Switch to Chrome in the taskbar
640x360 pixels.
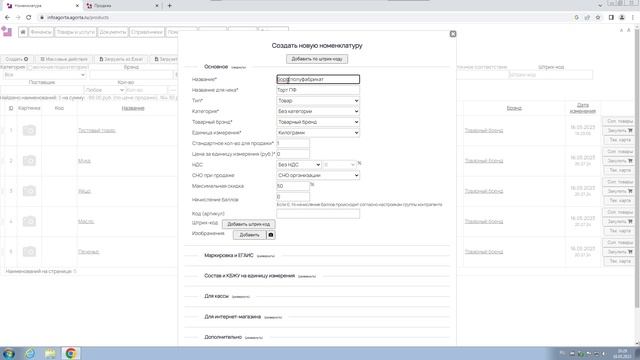tap(71, 353)
